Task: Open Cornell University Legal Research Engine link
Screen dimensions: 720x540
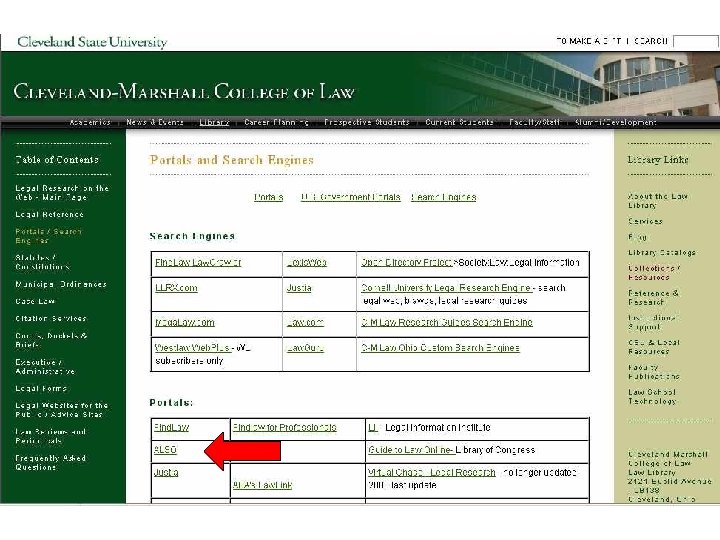Action: click(x=447, y=288)
